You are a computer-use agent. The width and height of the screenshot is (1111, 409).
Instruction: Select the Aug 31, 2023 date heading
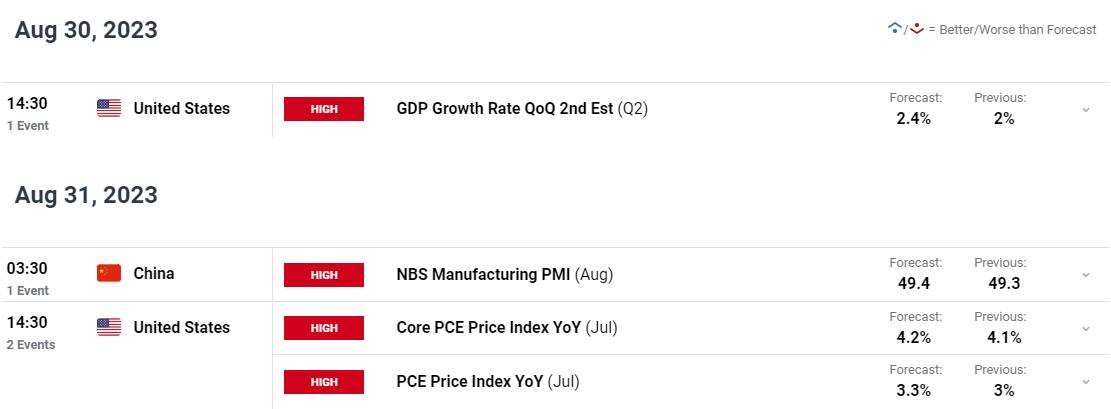point(86,195)
